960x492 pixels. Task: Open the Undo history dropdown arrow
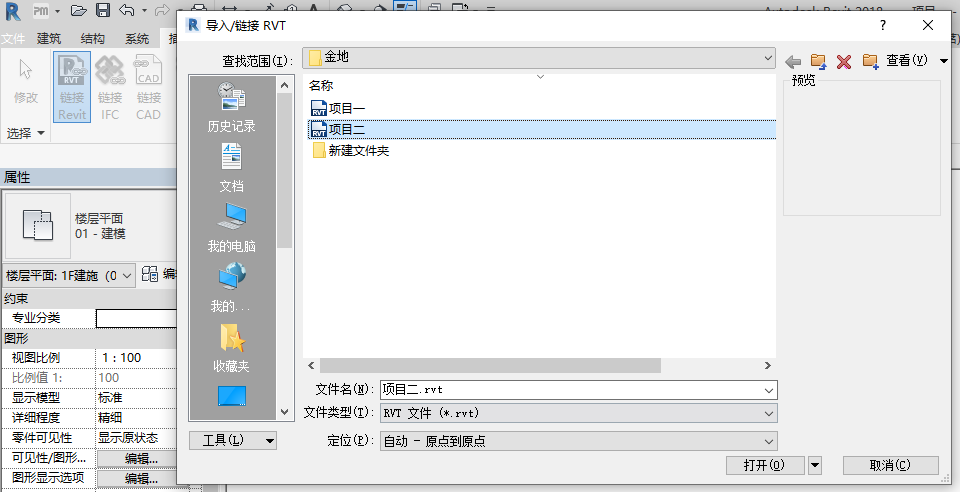144,11
